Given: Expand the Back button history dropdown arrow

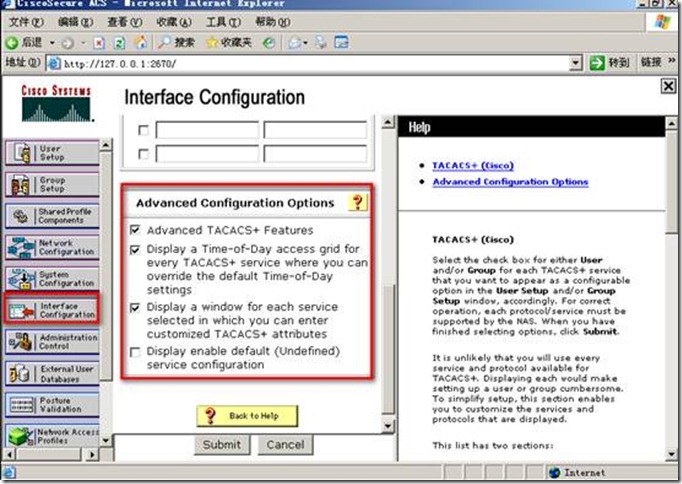Looking at the screenshot, I should [52, 43].
